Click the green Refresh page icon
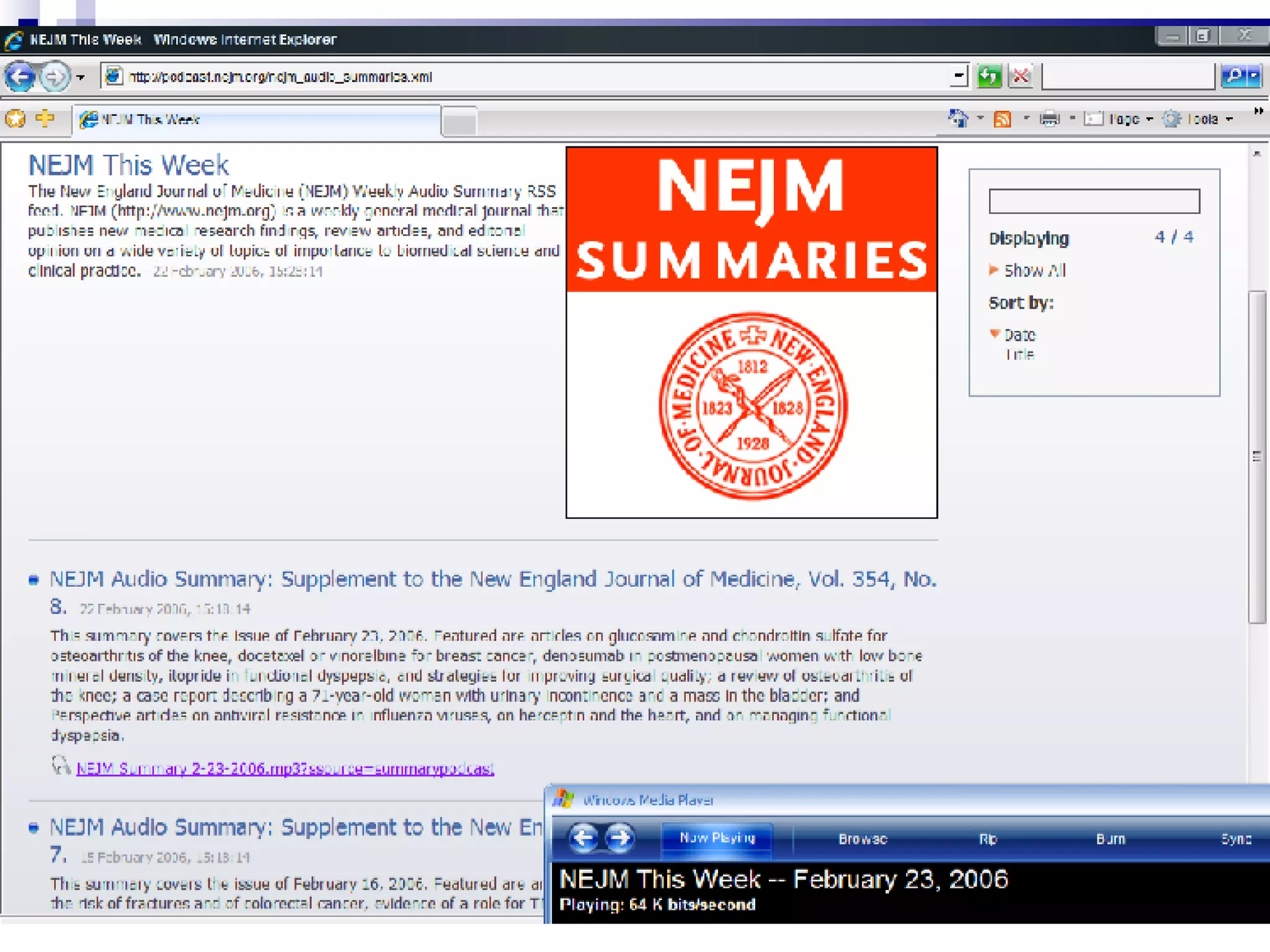This screenshot has height=952, width=1270. tap(989, 77)
